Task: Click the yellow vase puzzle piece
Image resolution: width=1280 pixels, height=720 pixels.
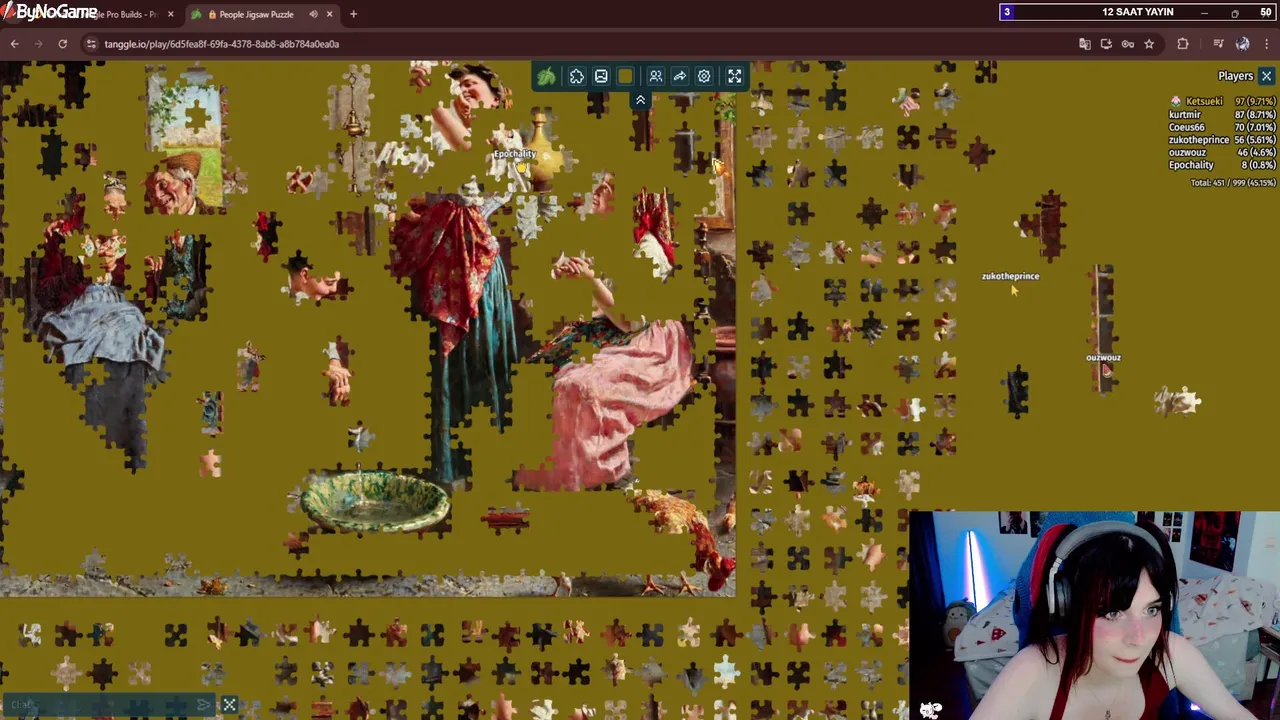Action: tap(542, 150)
